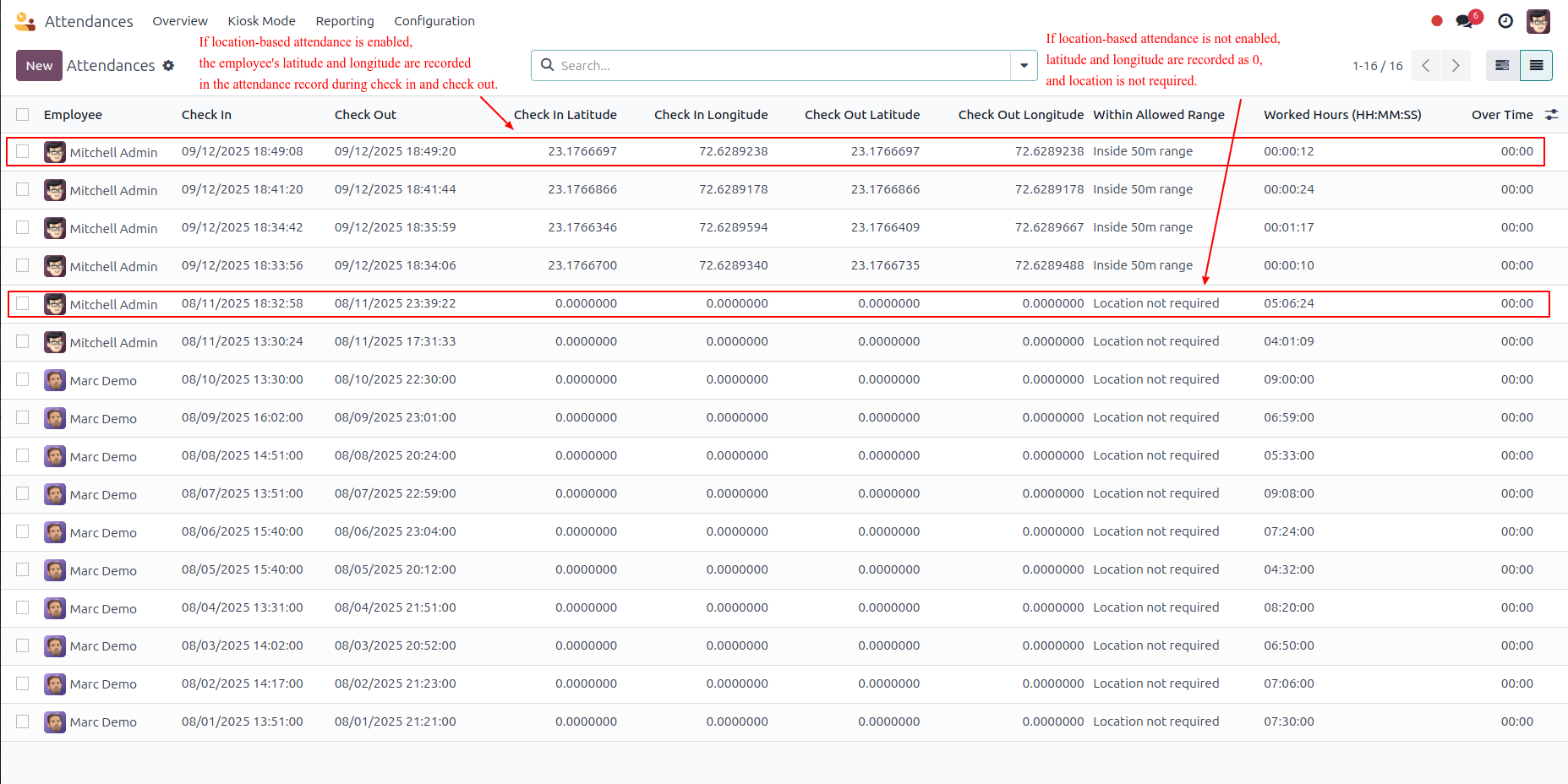This screenshot has height=784, width=1568.
Task: Go to next page of records
Action: (1456, 65)
